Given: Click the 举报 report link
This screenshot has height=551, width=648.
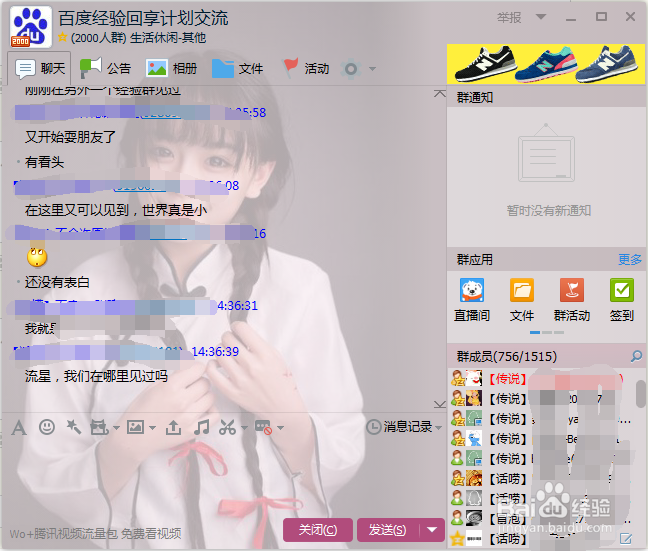Looking at the screenshot, I should pos(509,17).
